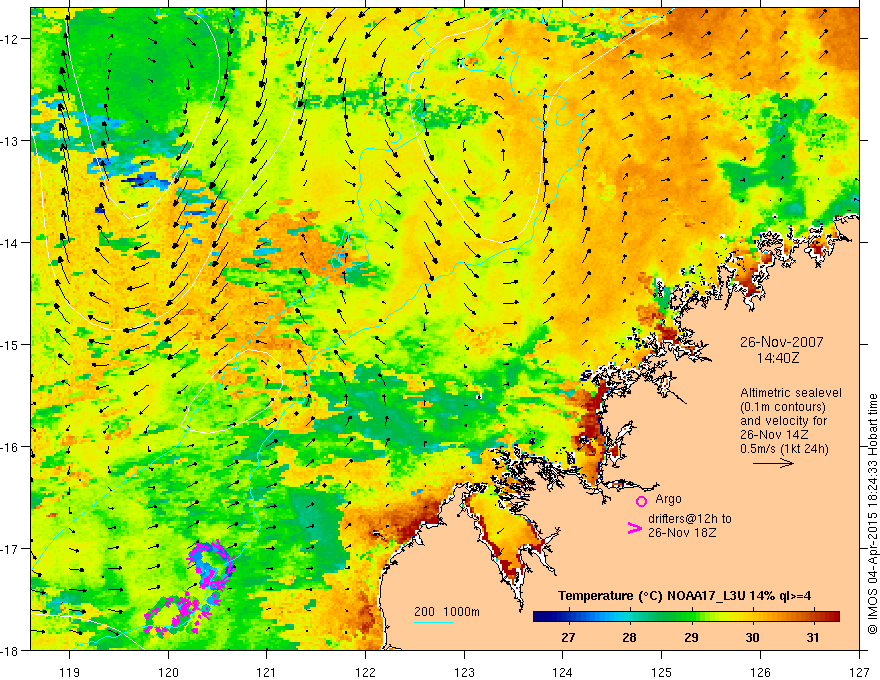This screenshot has height=680, width=880.
Task: Click the 'and velocity for' text
Action: coord(783,421)
